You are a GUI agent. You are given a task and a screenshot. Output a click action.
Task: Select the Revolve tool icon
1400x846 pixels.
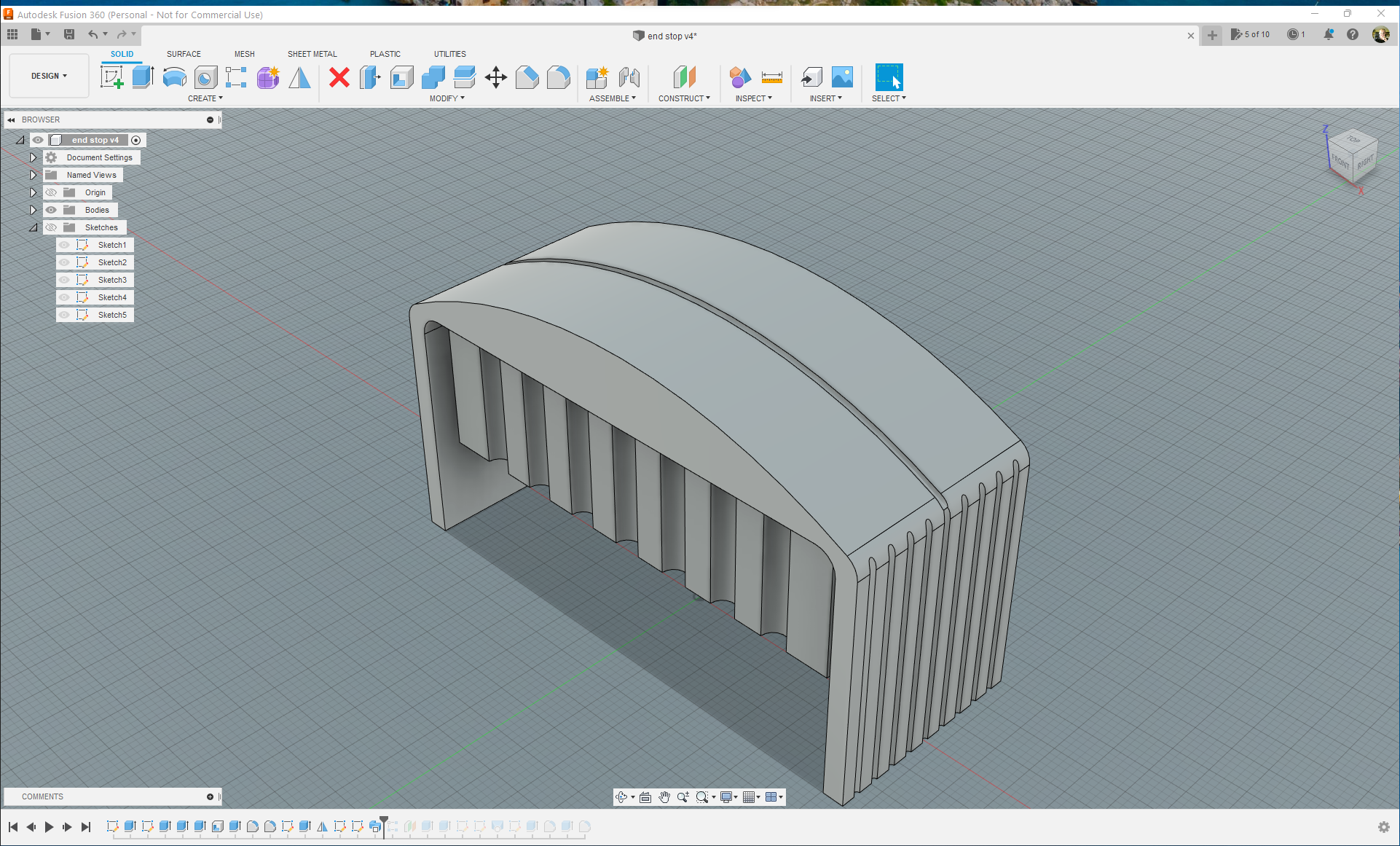[x=174, y=78]
